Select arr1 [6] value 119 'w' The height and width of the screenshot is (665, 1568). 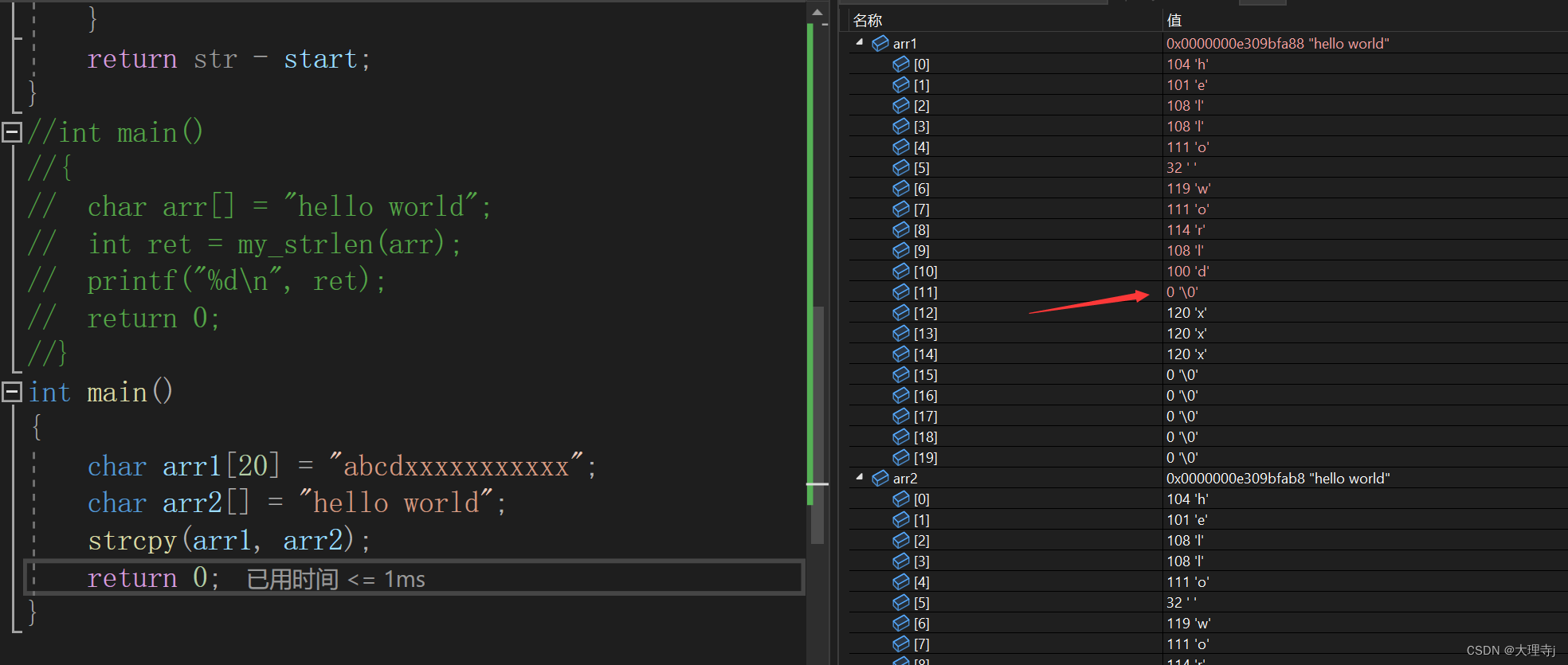[x=1189, y=189]
